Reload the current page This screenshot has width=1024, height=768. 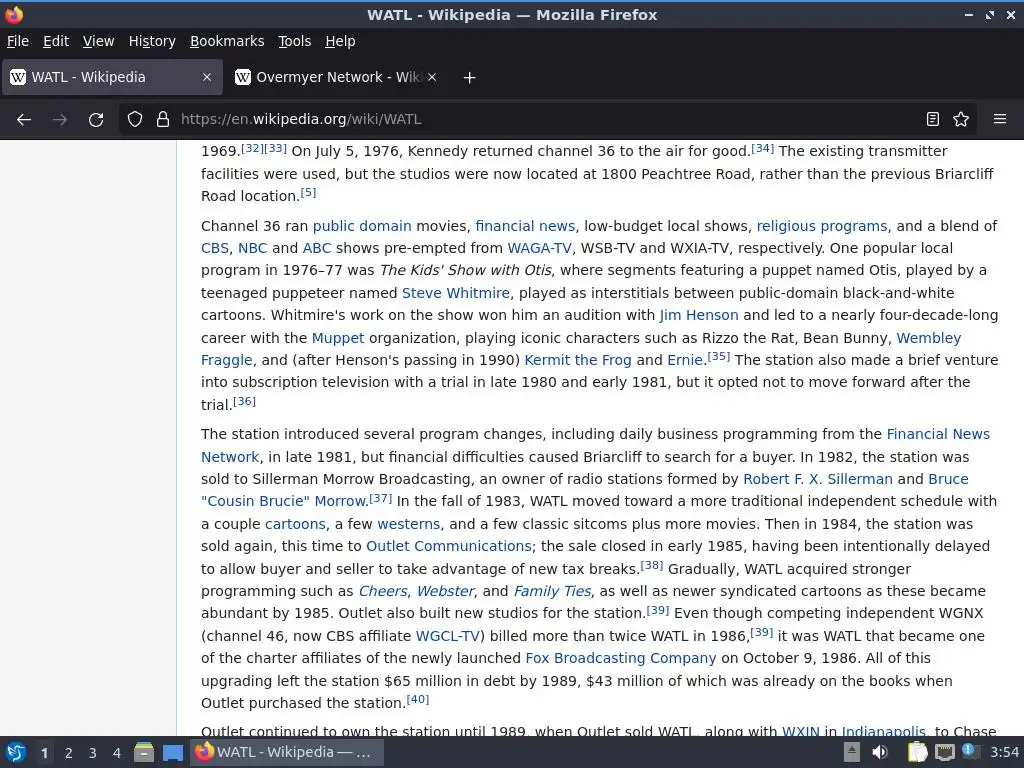96,120
